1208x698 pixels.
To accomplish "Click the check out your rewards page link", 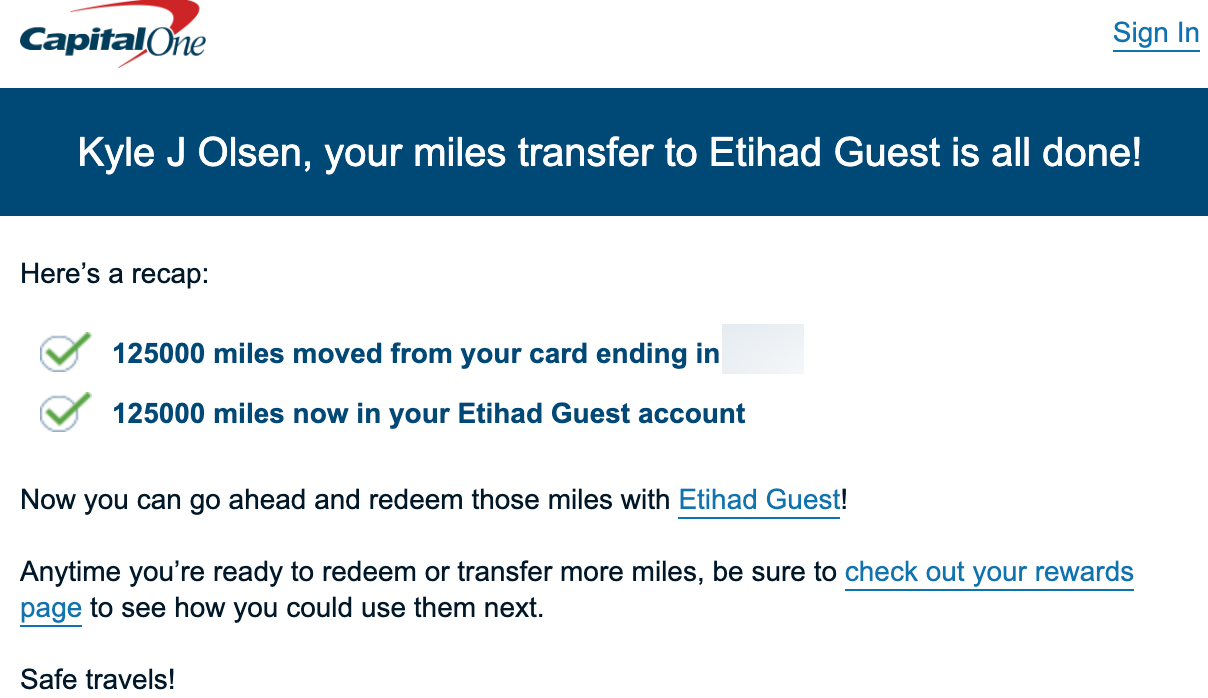I will (989, 571).
